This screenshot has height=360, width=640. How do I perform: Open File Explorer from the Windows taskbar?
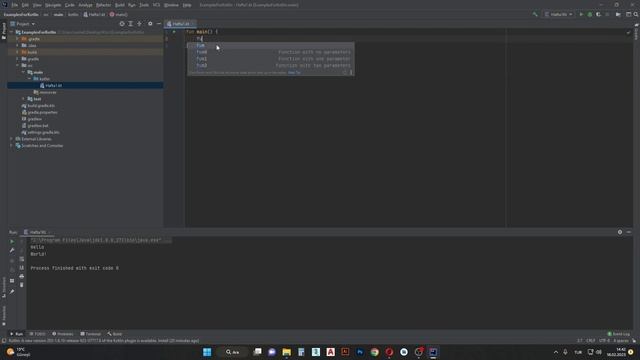click(287, 352)
